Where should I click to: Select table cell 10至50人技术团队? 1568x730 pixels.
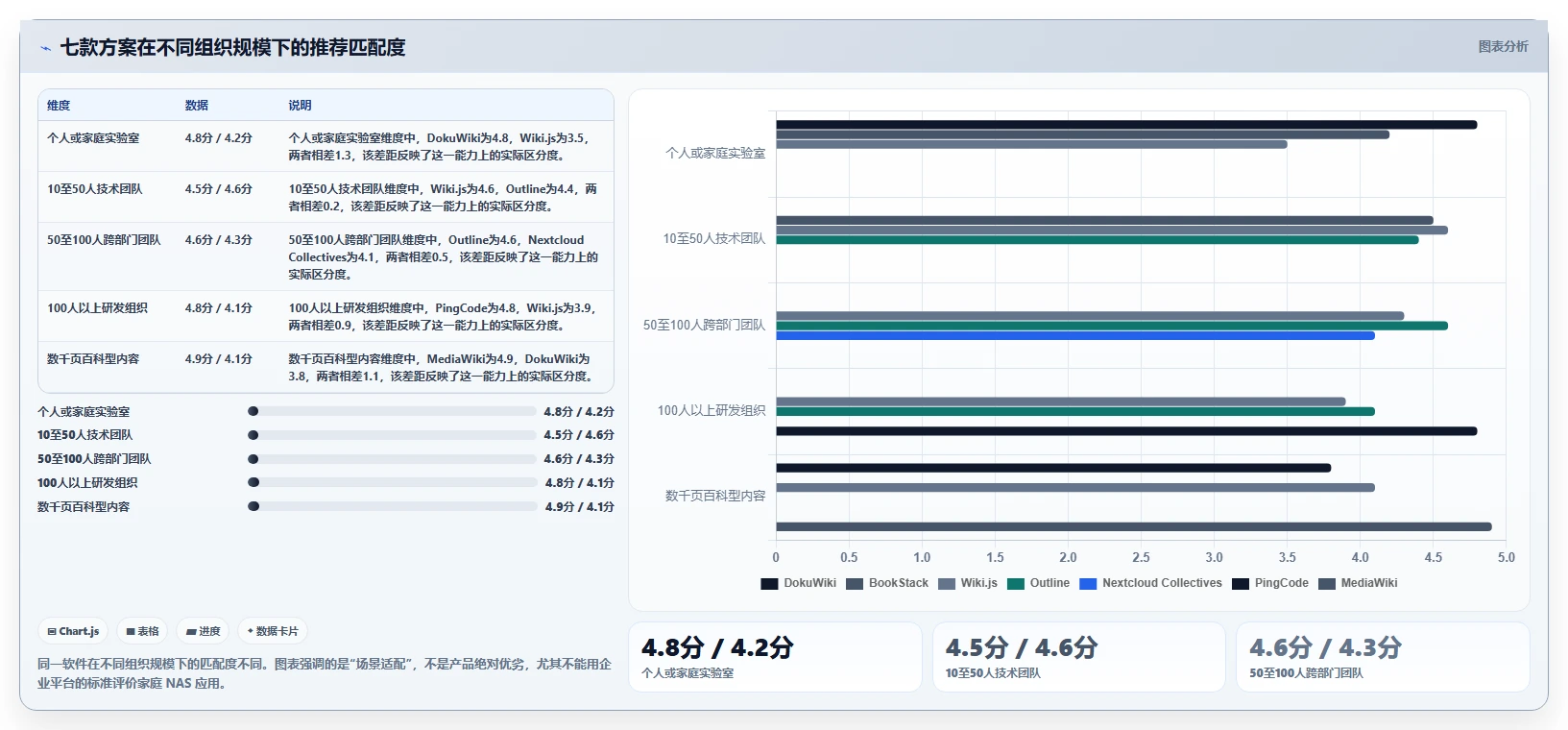click(x=94, y=189)
